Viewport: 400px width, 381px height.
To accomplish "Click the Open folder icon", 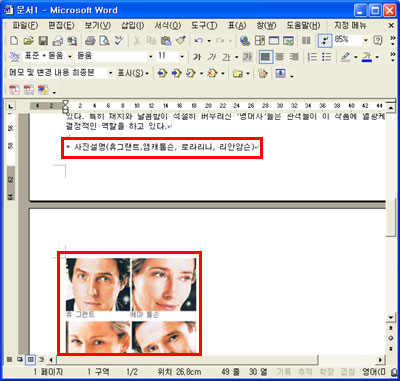I will coord(29,41).
